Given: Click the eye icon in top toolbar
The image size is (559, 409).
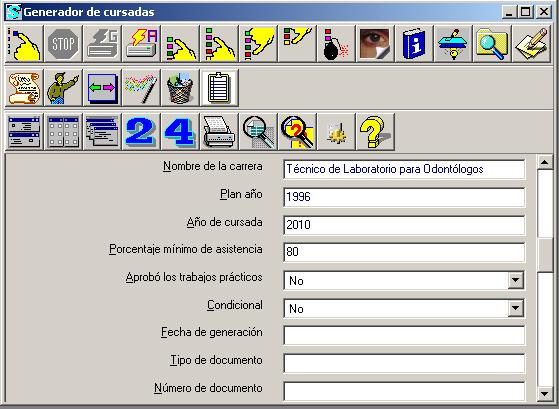Looking at the screenshot, I should coord(375,44).
